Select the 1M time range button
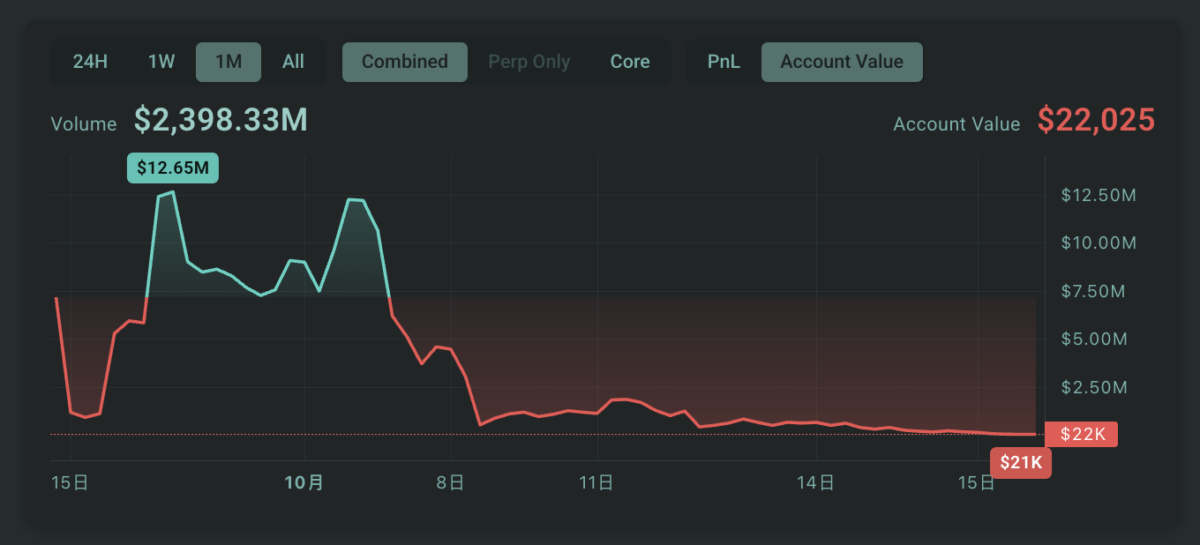The image size is (1200, 545). [x=229, y=61]
